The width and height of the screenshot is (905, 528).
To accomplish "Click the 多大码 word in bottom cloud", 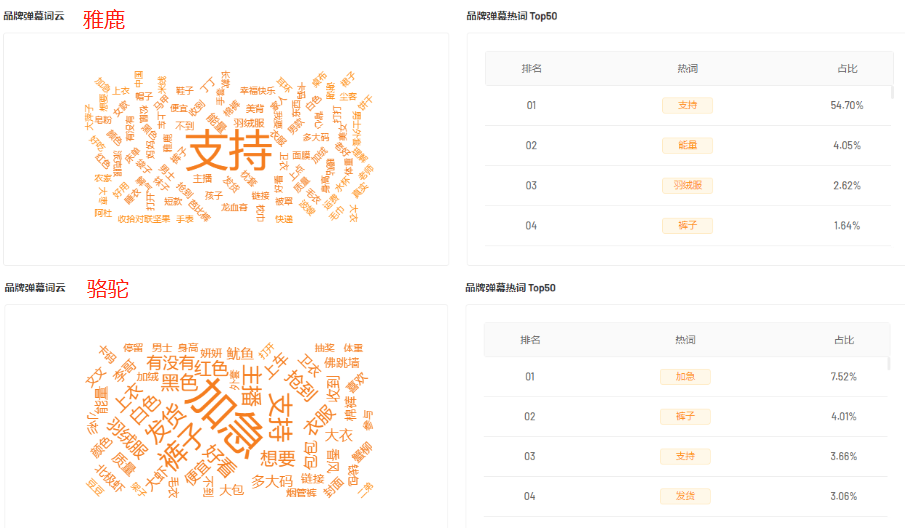I will [x=272, y=481].
